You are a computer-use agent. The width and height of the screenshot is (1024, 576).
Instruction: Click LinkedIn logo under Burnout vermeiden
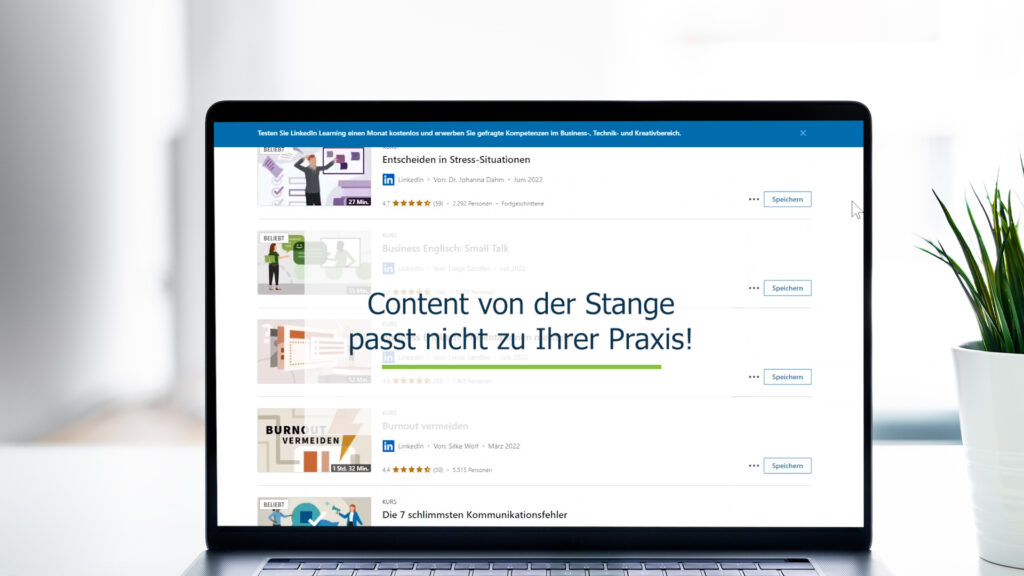coord(388,446)
